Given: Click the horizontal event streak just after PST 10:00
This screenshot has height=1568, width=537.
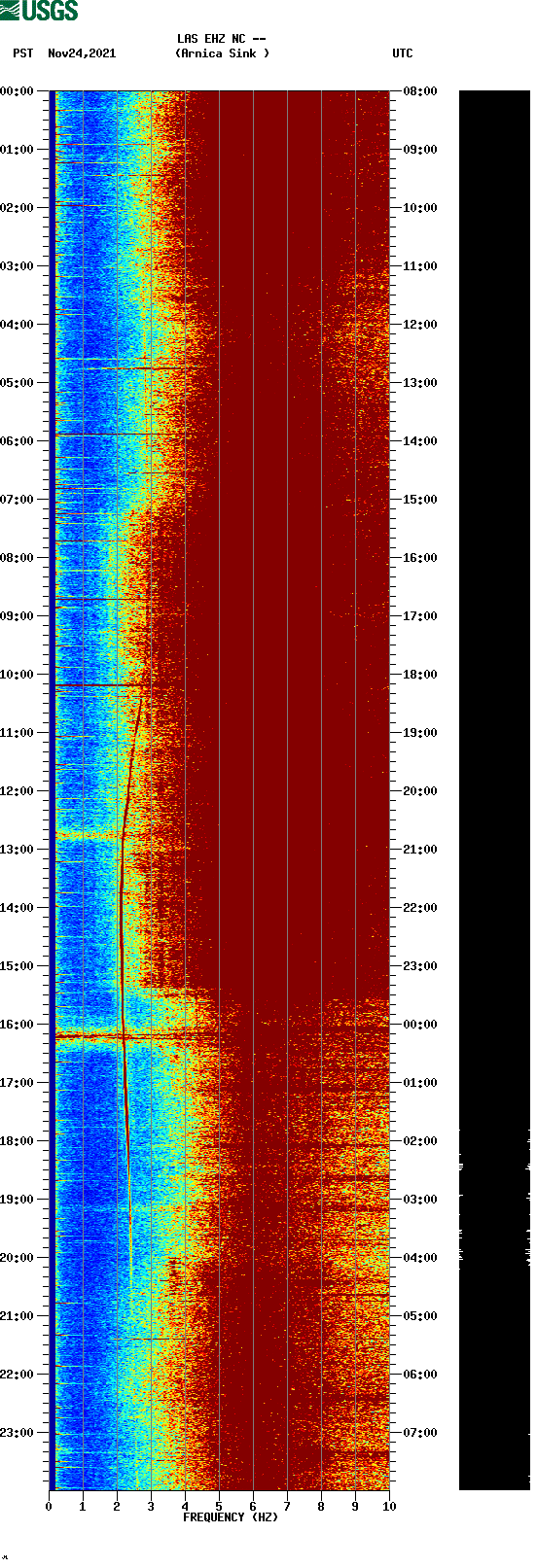Looking at the screenshot, I should (x=100, y=685).
